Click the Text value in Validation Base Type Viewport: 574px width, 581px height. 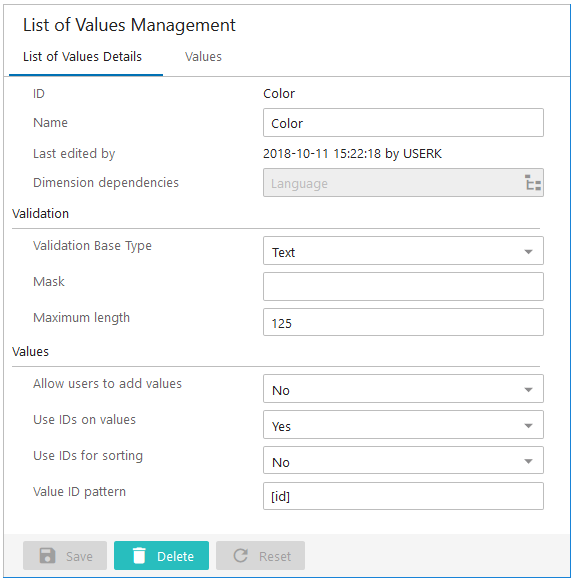coord(283,252)
